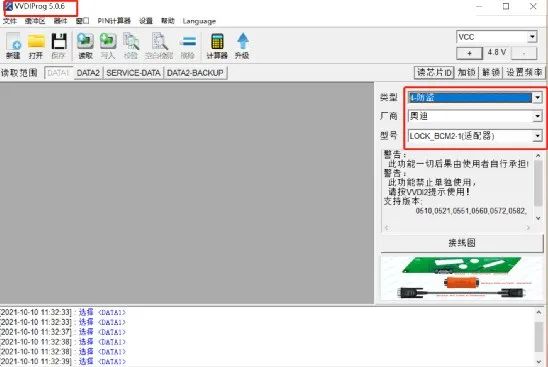Open the PIN计算器 menu
Screen dimensions: 548x367
[x=114, y=21]
